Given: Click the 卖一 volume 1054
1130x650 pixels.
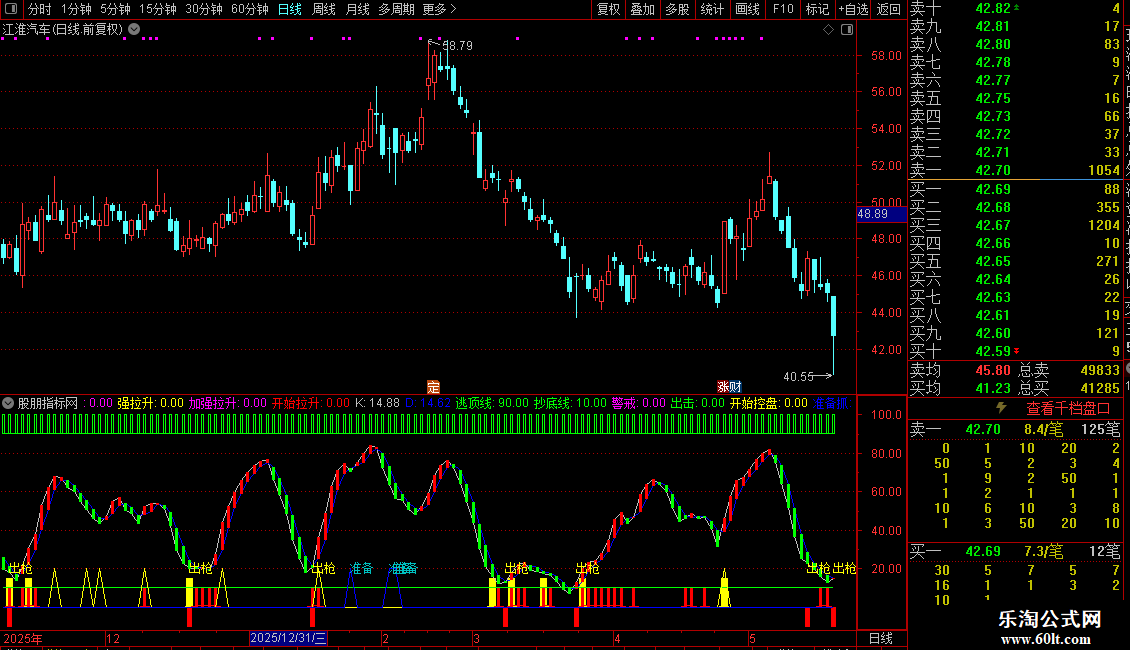Looking at the screenshot, I should pyautogui.click(x=1104, y=170).
